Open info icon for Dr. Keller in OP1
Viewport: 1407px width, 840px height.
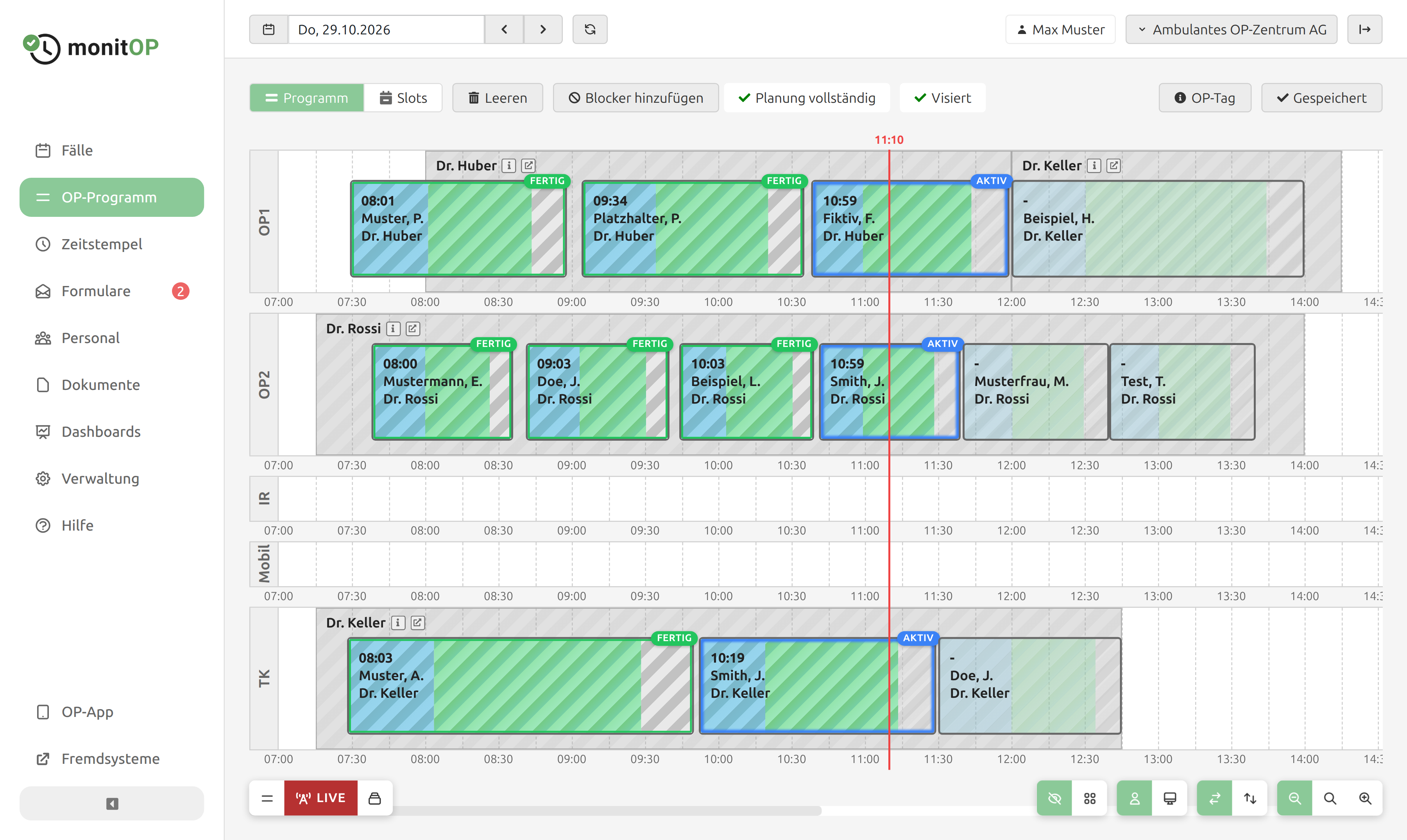[1094, 165]
